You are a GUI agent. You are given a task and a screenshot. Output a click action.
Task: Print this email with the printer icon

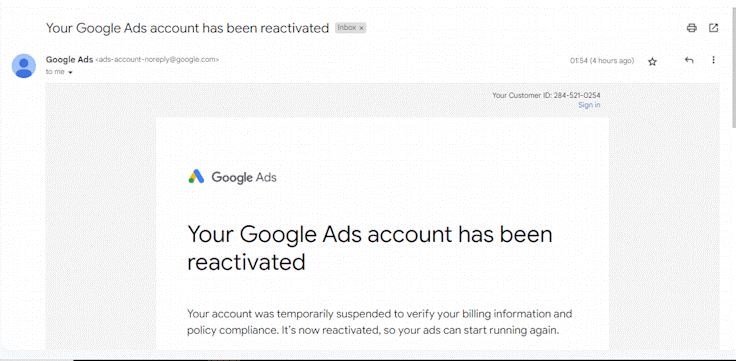click(x=691, y=28)
